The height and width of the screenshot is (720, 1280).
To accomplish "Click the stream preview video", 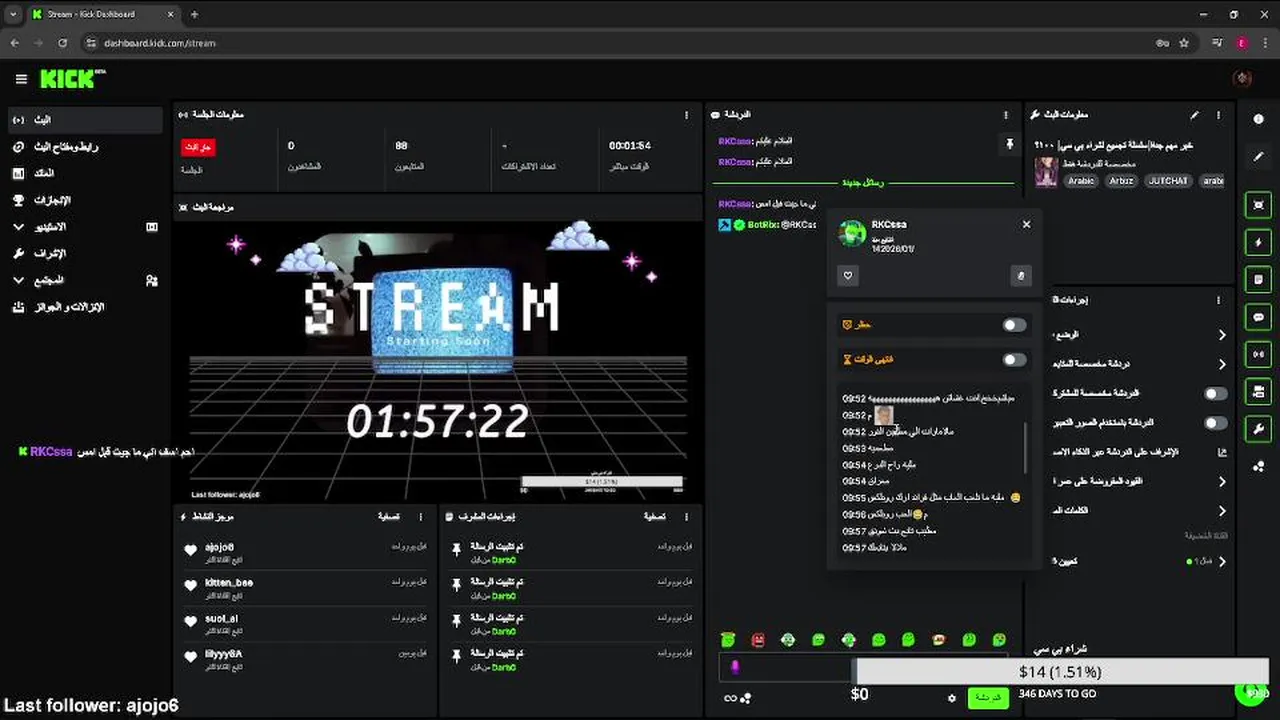I will [437, 361].
